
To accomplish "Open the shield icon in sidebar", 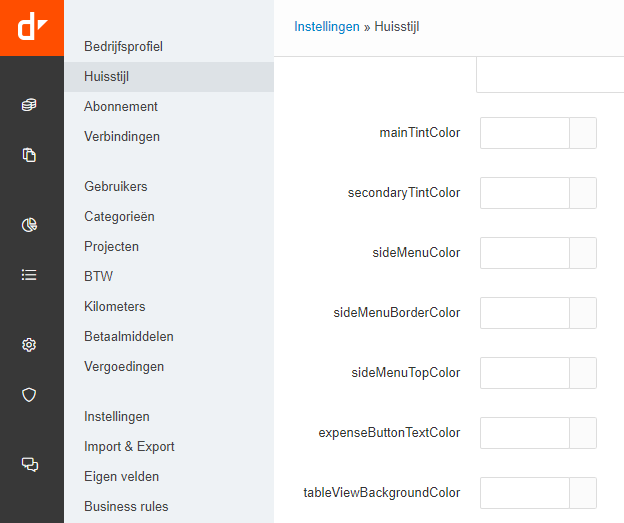I will coord(30,395).
